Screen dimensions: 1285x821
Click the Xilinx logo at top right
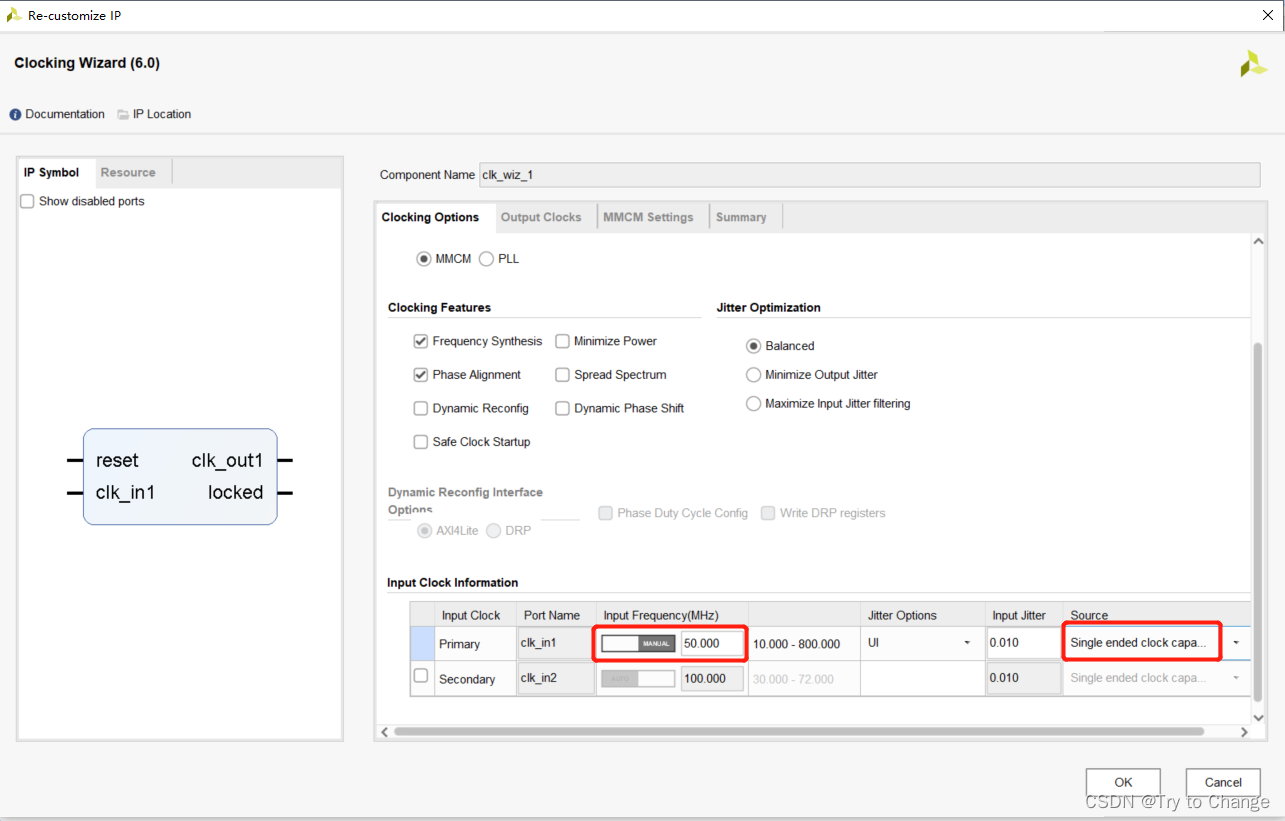pyautogui.click(x=1253, y=63)
